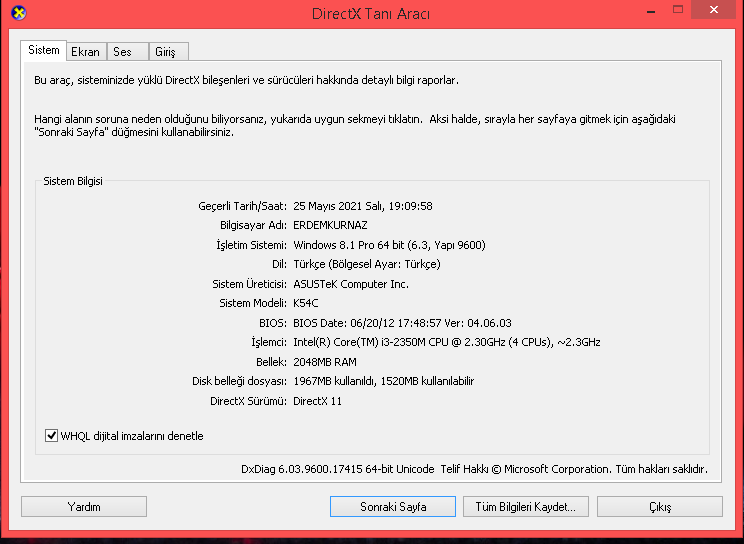Select Türkçe (Bölgesel Ayar: Türkçe) value
This screenshot has height=544, width=744.
pos(367,264)
